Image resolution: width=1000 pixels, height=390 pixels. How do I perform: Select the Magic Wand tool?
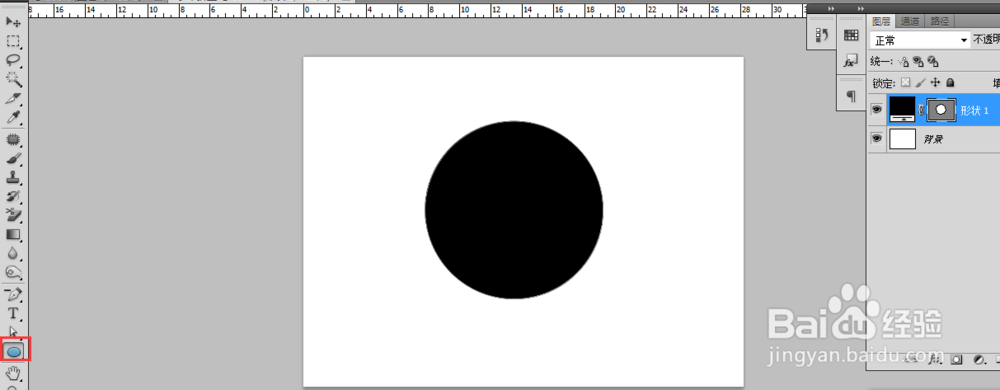click(13, 80)
